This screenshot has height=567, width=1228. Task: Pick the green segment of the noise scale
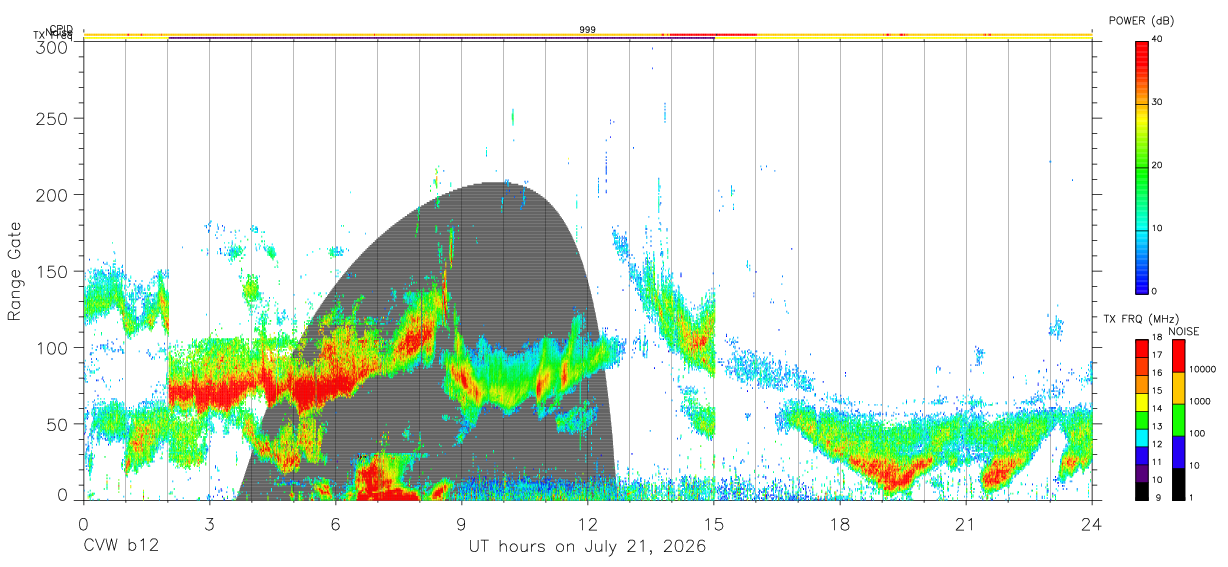[1178, 420]
